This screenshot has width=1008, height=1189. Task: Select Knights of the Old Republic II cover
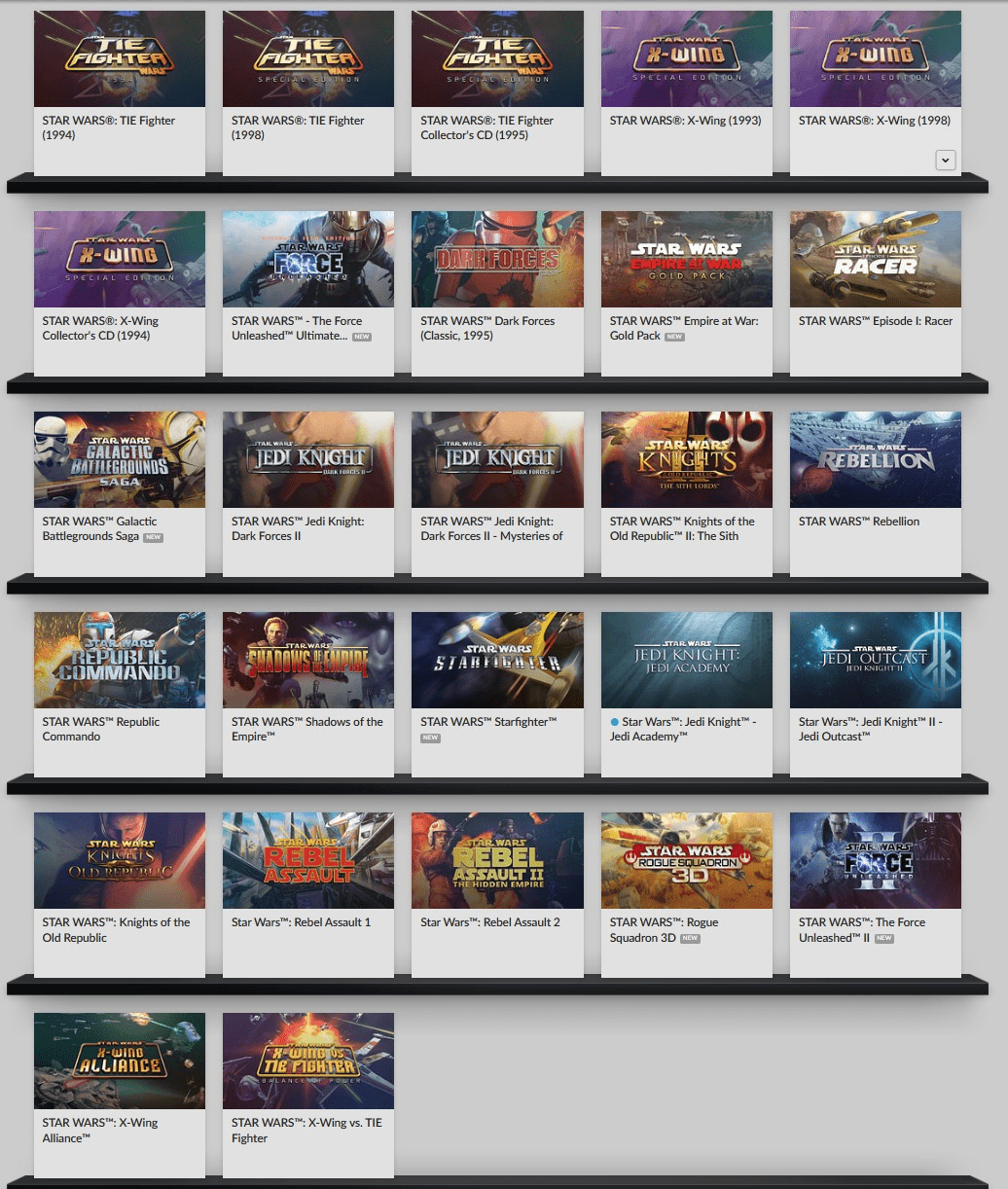point(687,459)
